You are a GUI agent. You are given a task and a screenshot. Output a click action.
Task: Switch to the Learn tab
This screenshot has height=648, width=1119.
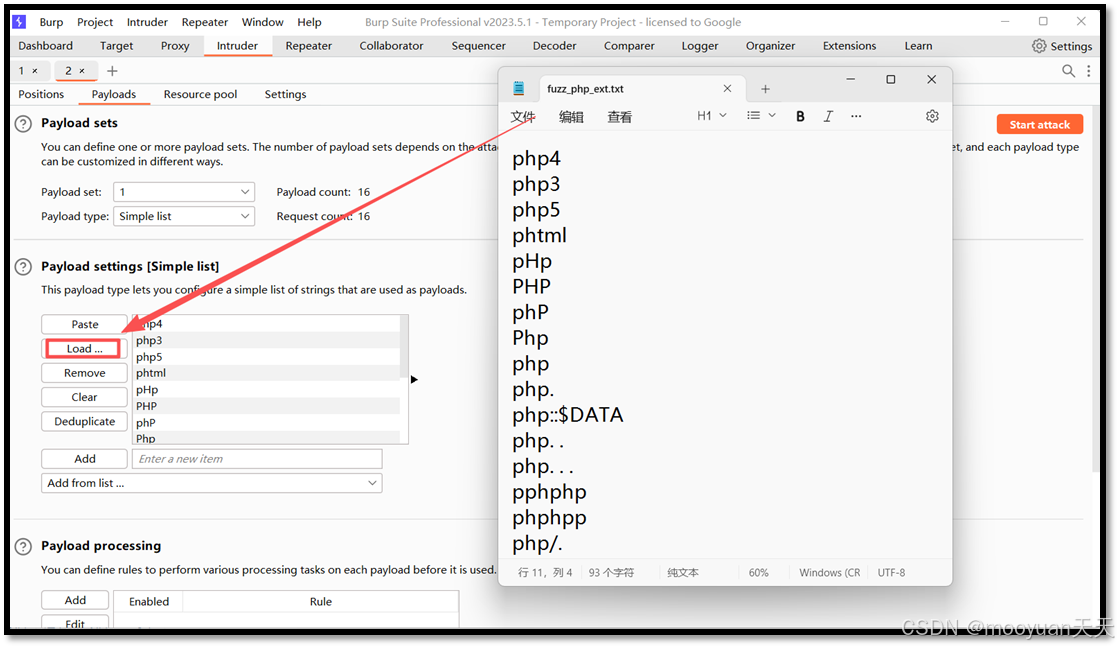click(x=918, y=46)
